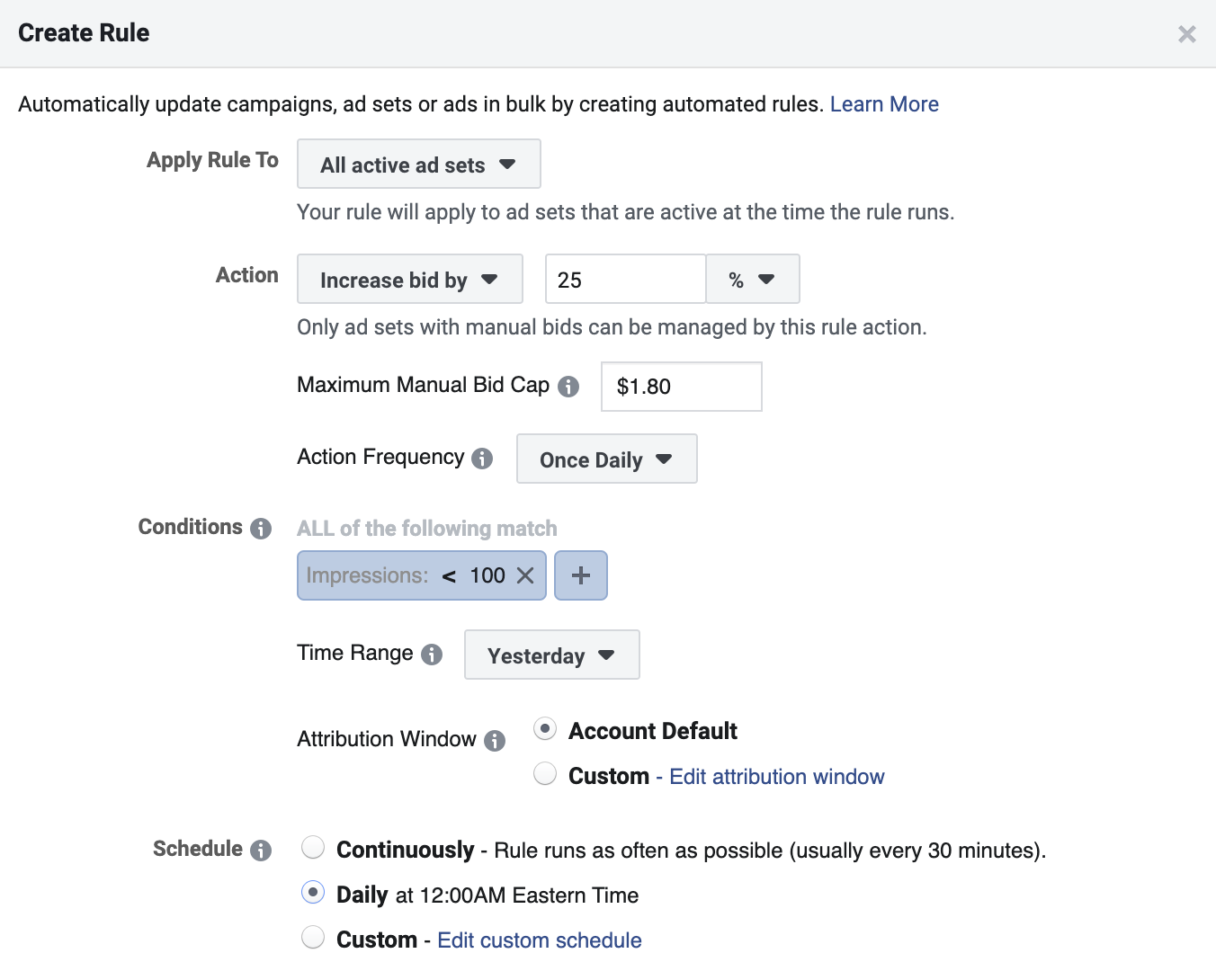Open the Yesterday time range dropdown
The width and height of the screenshot is (1216, 980).
[x=551, y=655]
